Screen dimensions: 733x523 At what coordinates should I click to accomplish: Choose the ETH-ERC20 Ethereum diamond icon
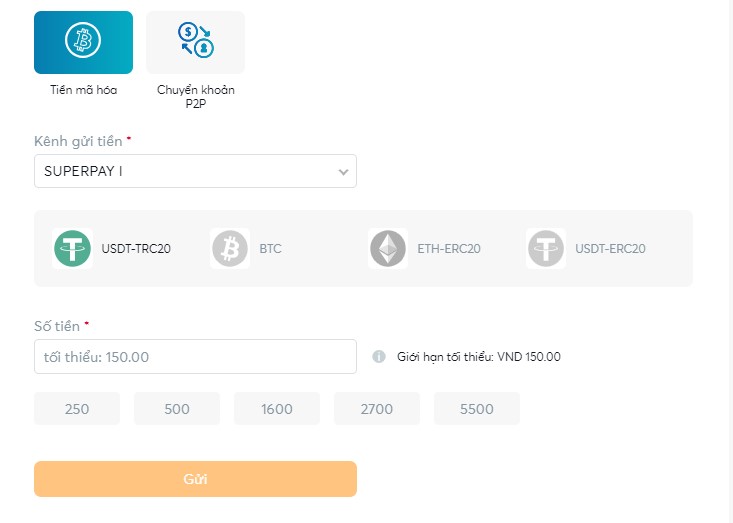[388, 249]
